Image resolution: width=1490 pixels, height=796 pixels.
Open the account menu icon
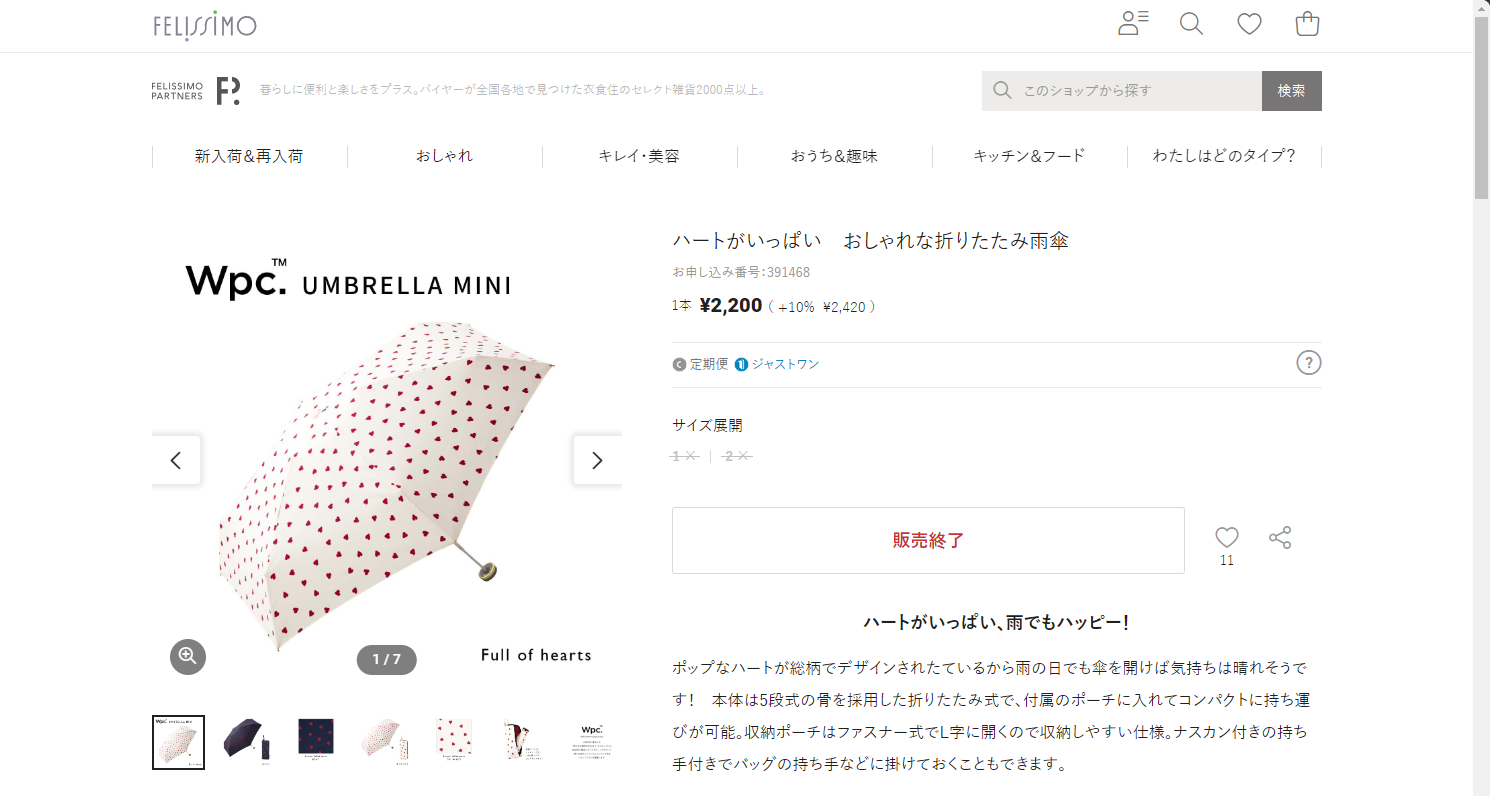pos(1132,24)
